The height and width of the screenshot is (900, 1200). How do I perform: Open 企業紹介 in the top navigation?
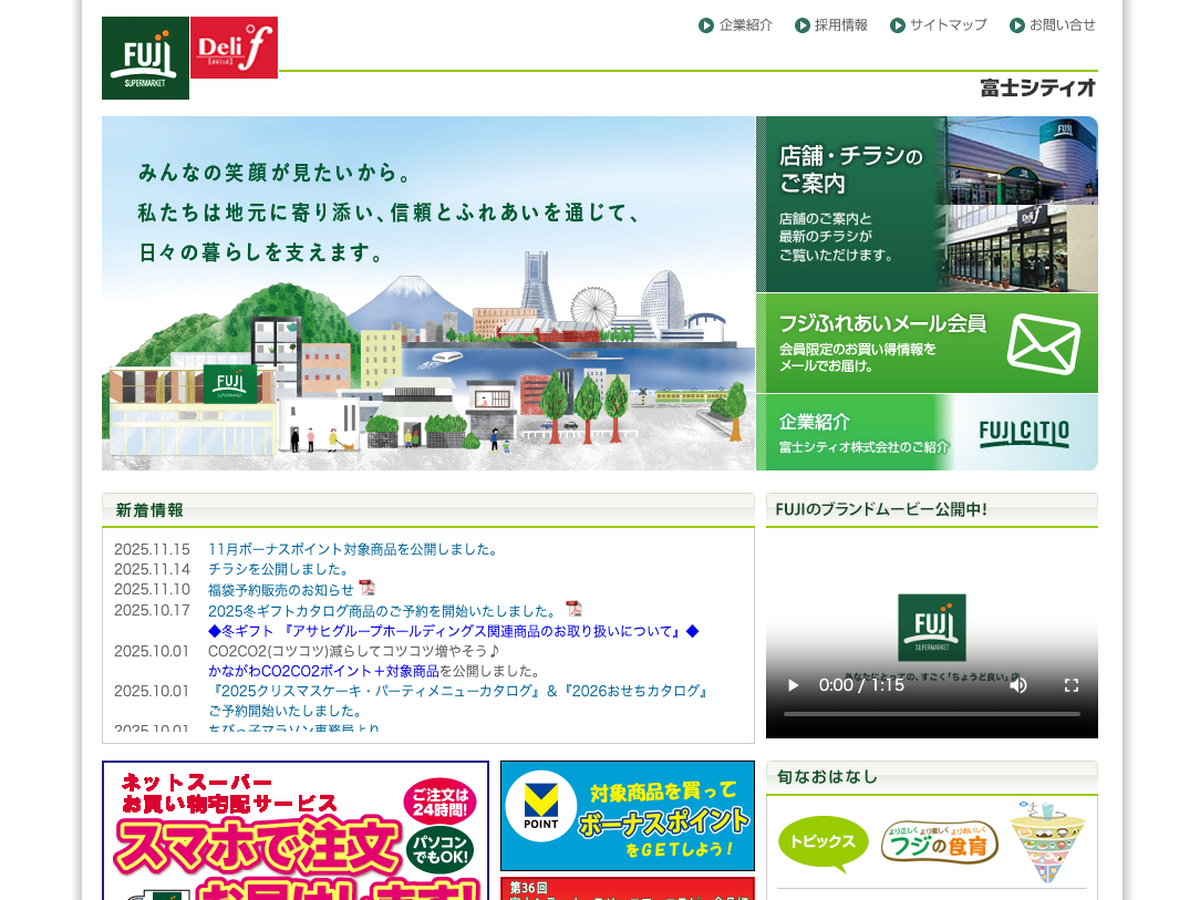(x=735, y=25)
